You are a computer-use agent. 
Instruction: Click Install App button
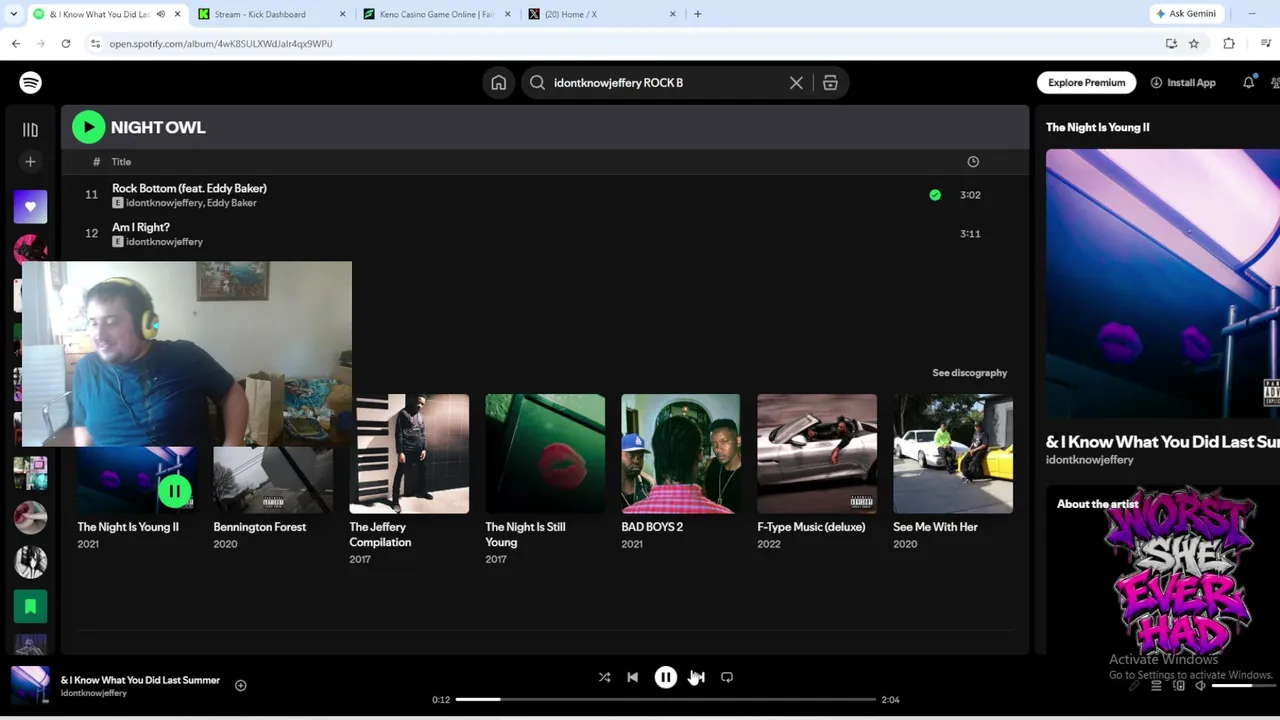[x=1183, y=83]
